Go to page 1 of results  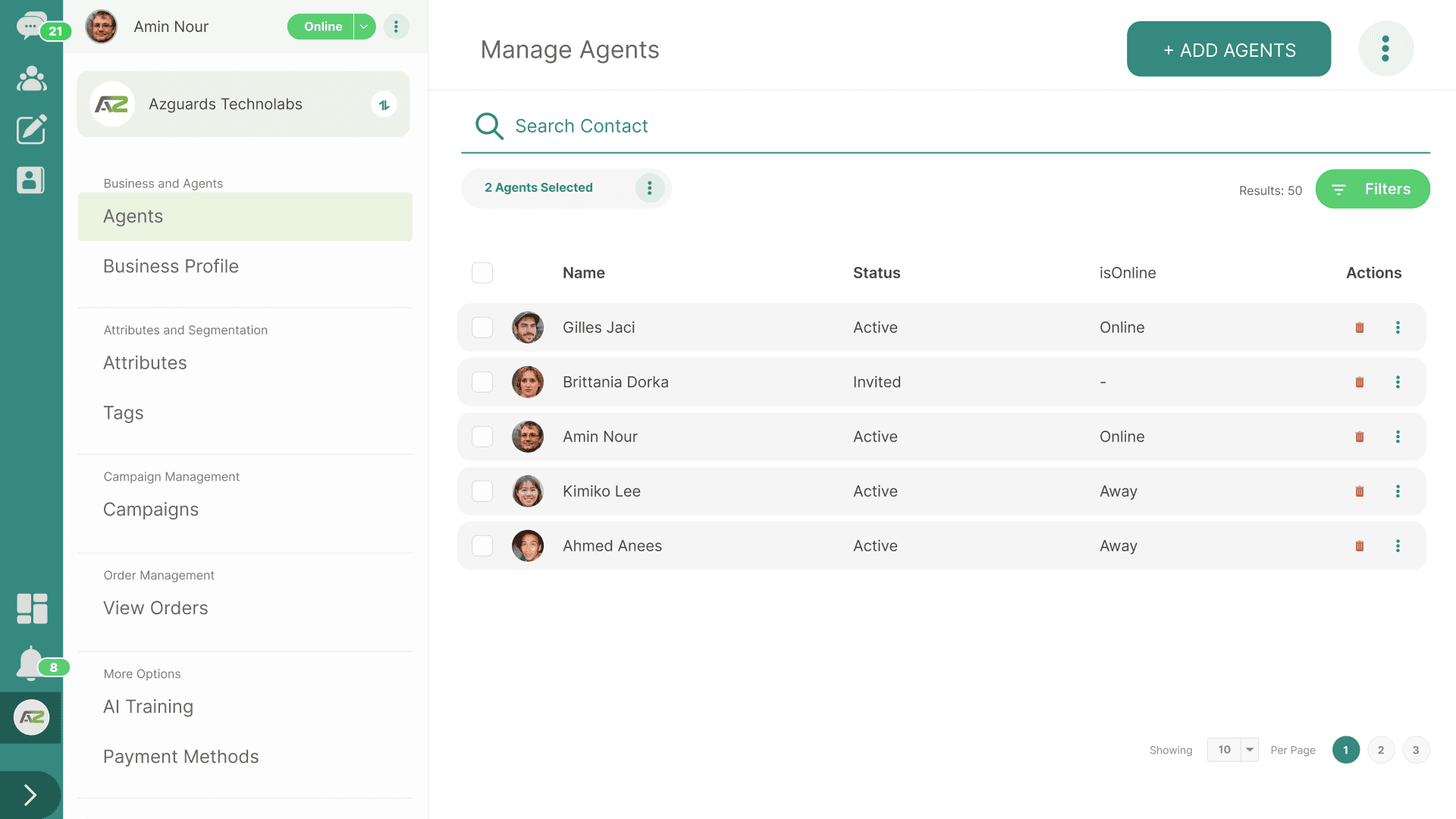pos(1346,750)
